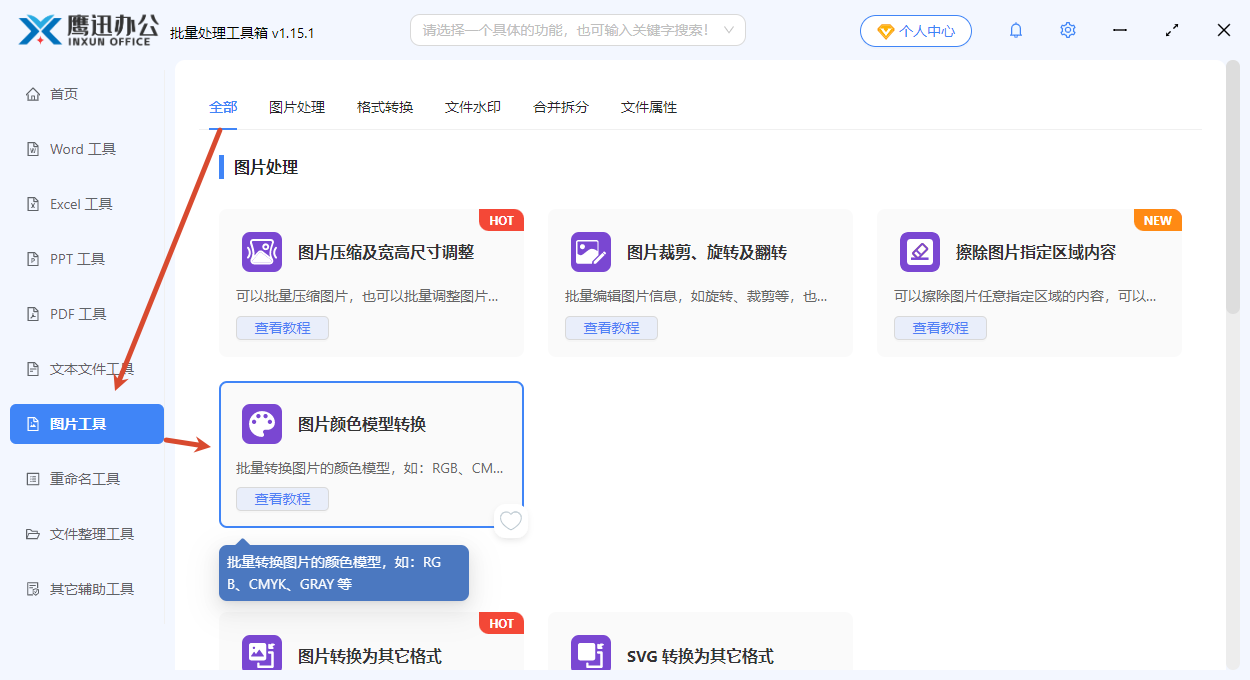Image resolution: width=1250 pixels, height=680 pixels.
Task: Select 首页 in the sidebar
Action: click(87, 94)
